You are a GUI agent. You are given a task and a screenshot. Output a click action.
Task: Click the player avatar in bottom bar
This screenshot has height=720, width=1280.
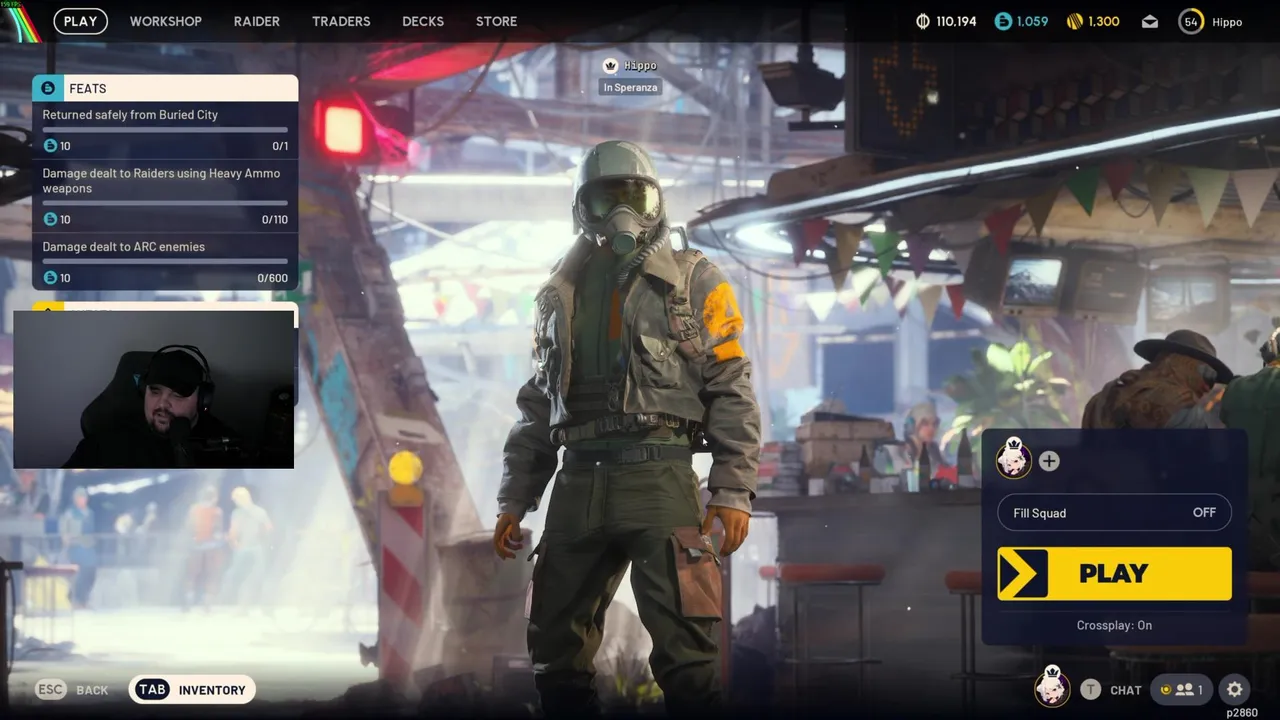pyautogui.click(x=1051, y=687)
